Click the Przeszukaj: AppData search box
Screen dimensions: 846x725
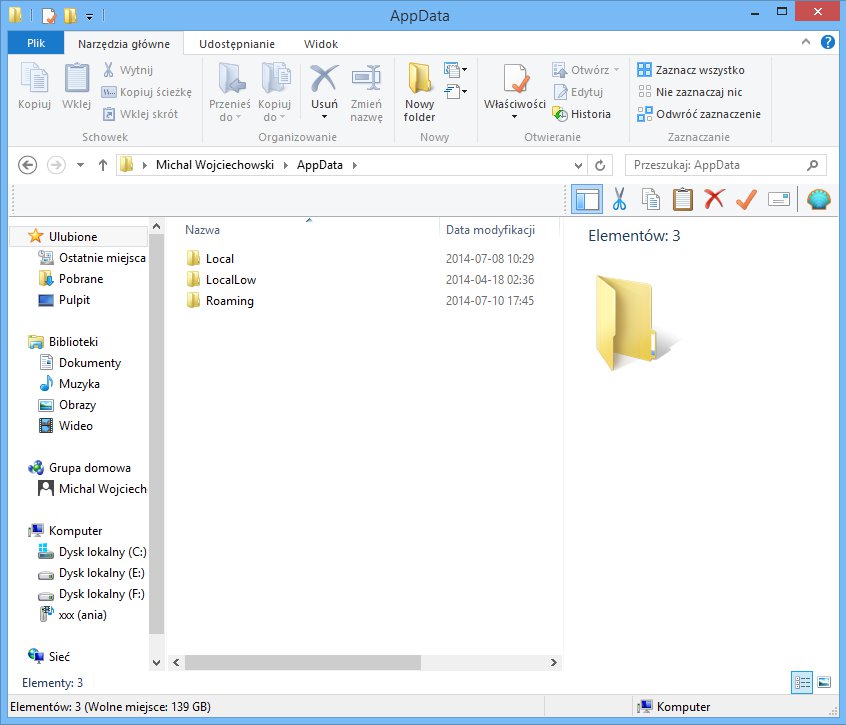[725, 165]
